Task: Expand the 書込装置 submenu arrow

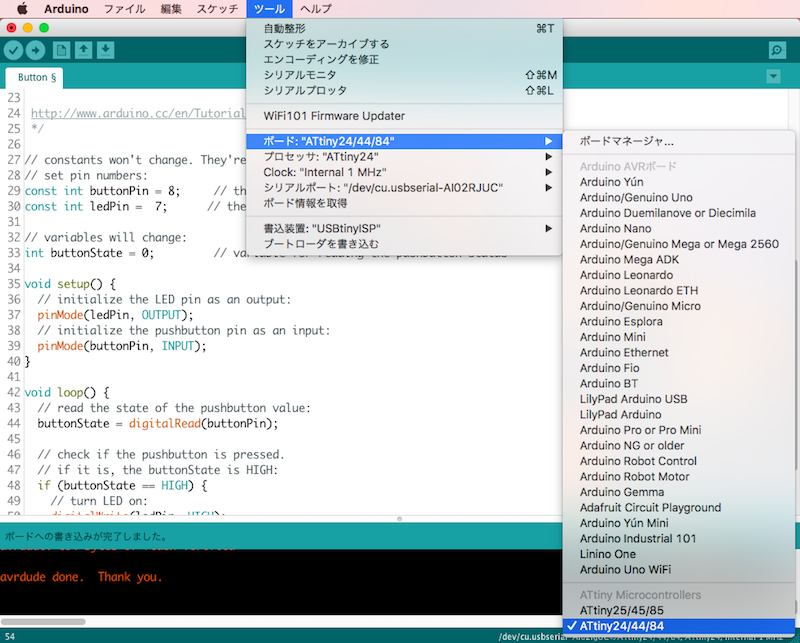Action: [x=548, y=228]
